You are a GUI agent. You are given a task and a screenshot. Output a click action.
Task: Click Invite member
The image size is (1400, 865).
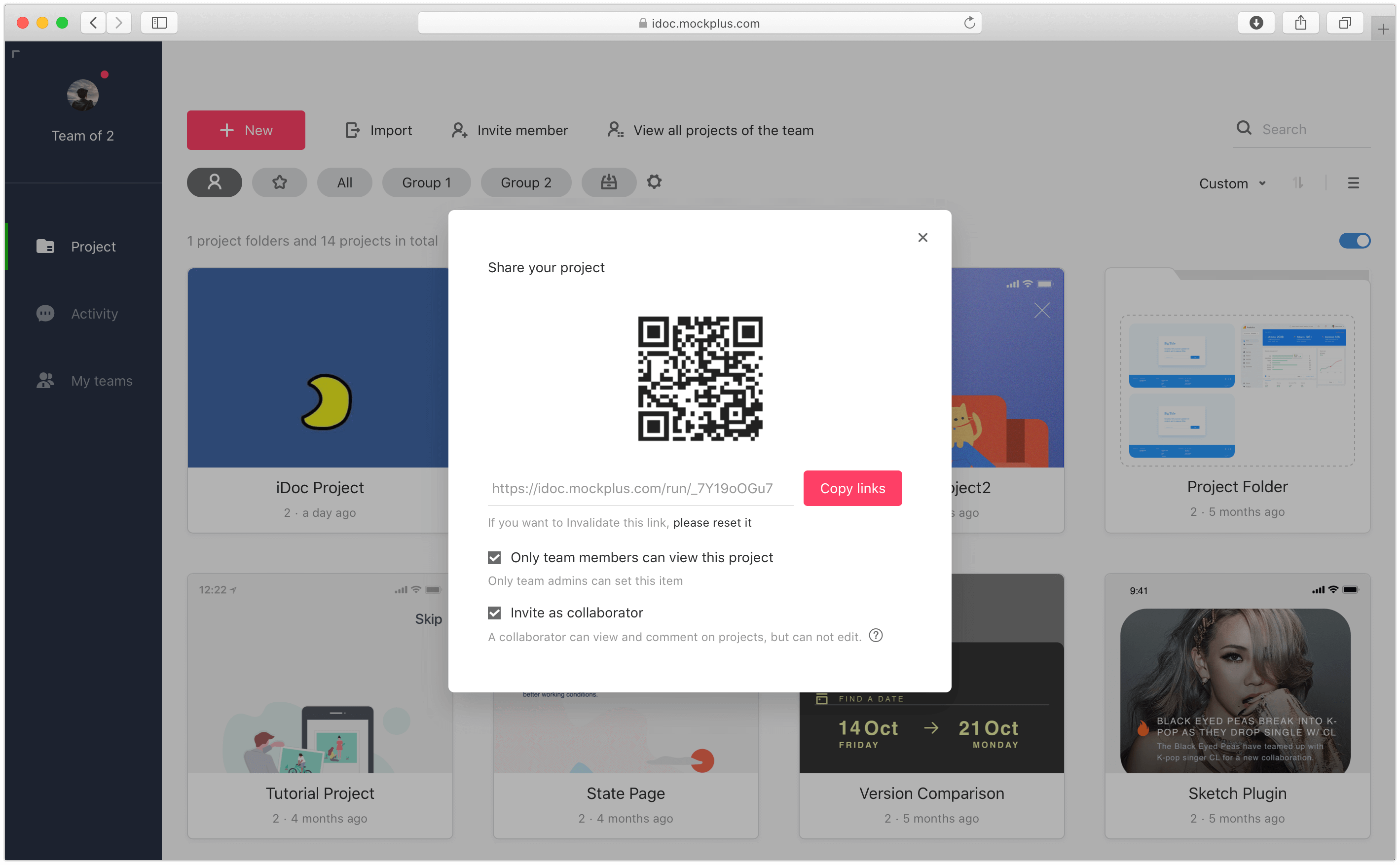pos(509,130)
